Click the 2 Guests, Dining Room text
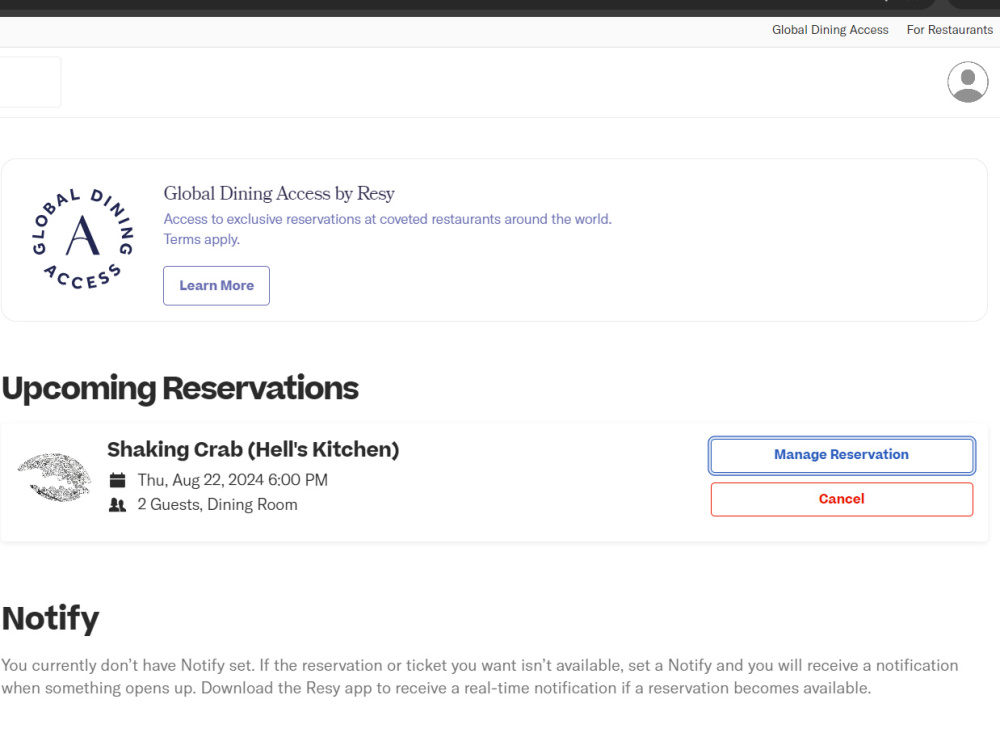 [217, 504]
